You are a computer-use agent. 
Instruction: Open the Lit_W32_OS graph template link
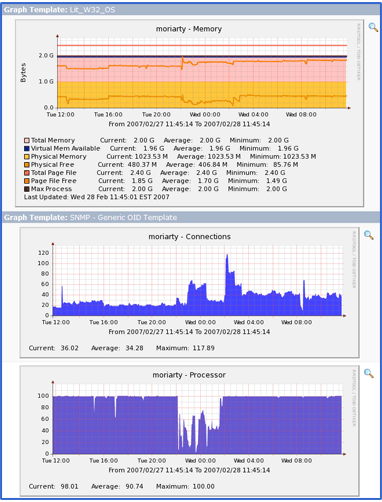(x=93, y=10)
